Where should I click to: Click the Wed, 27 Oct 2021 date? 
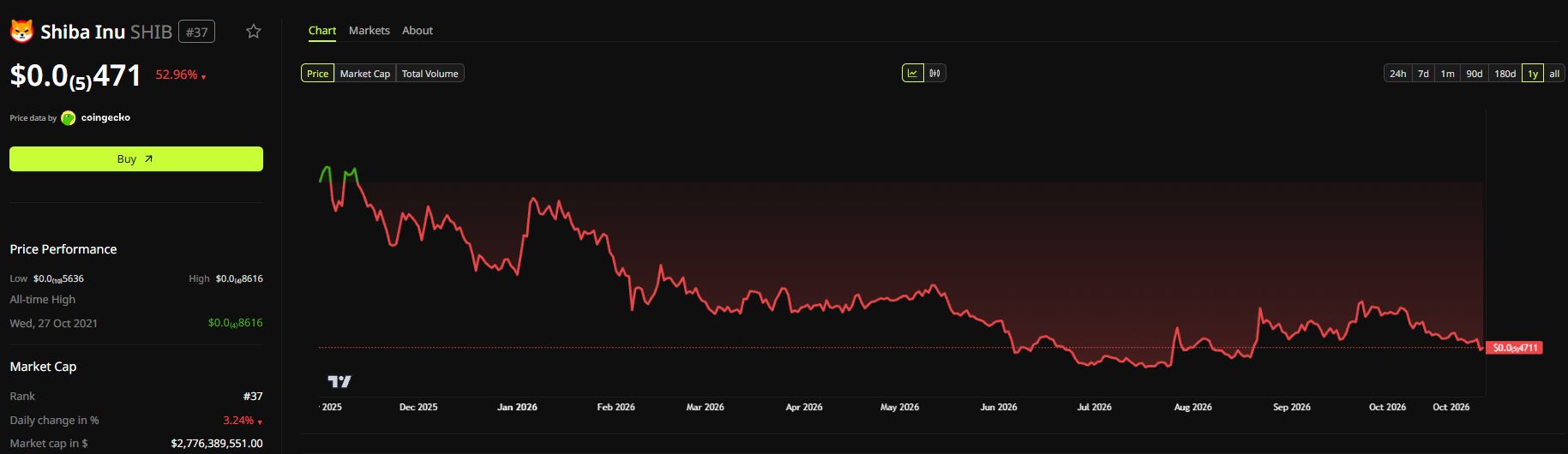[53, 323]
